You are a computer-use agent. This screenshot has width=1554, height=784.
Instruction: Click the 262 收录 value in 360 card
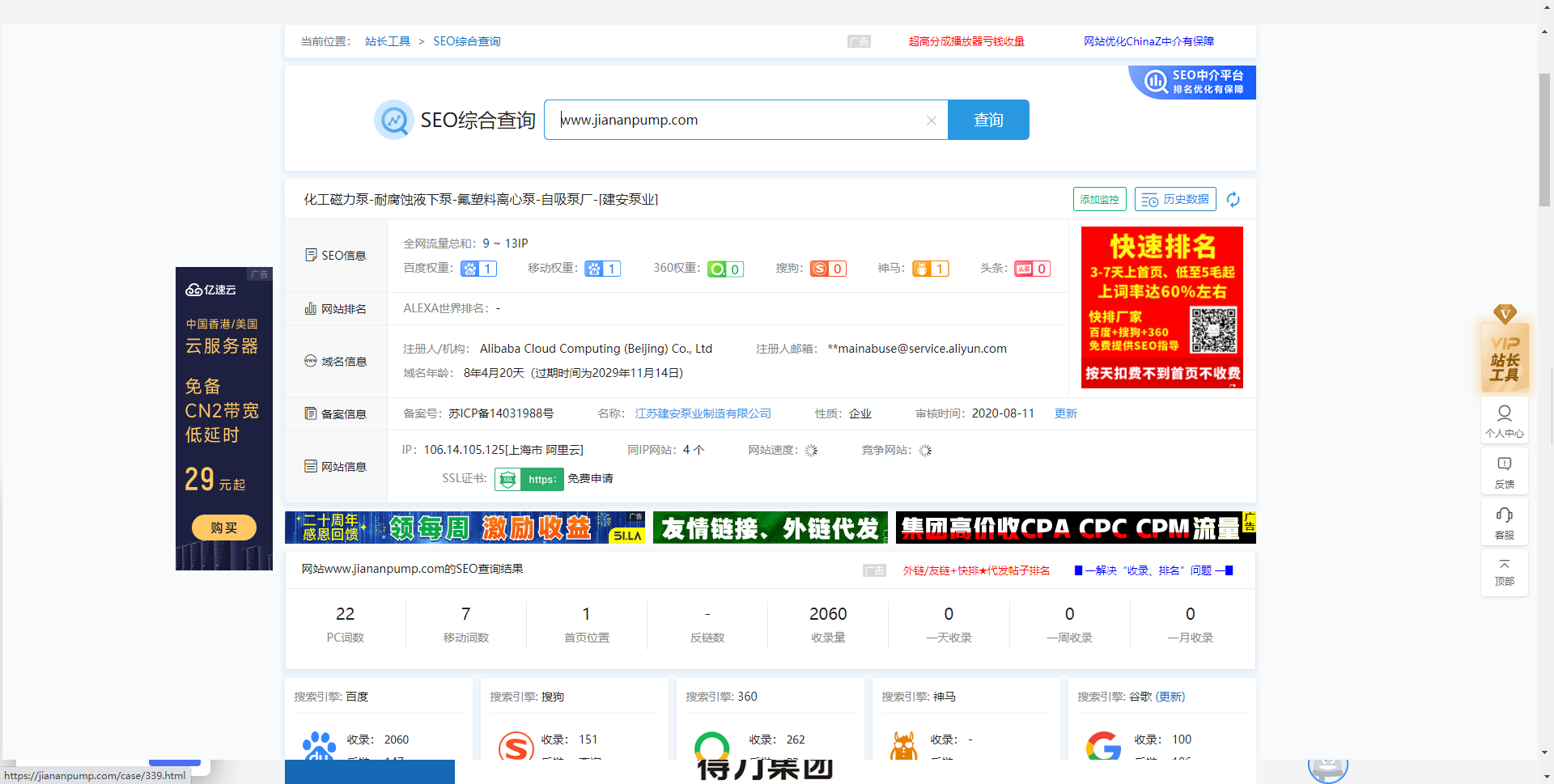[796, 740]
